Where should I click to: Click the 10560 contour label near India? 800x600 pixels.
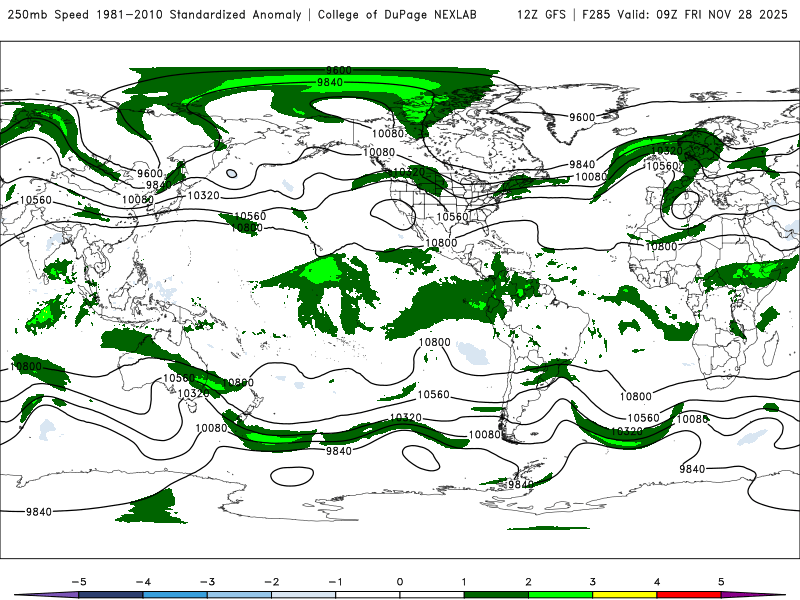[x=36, y=200]
